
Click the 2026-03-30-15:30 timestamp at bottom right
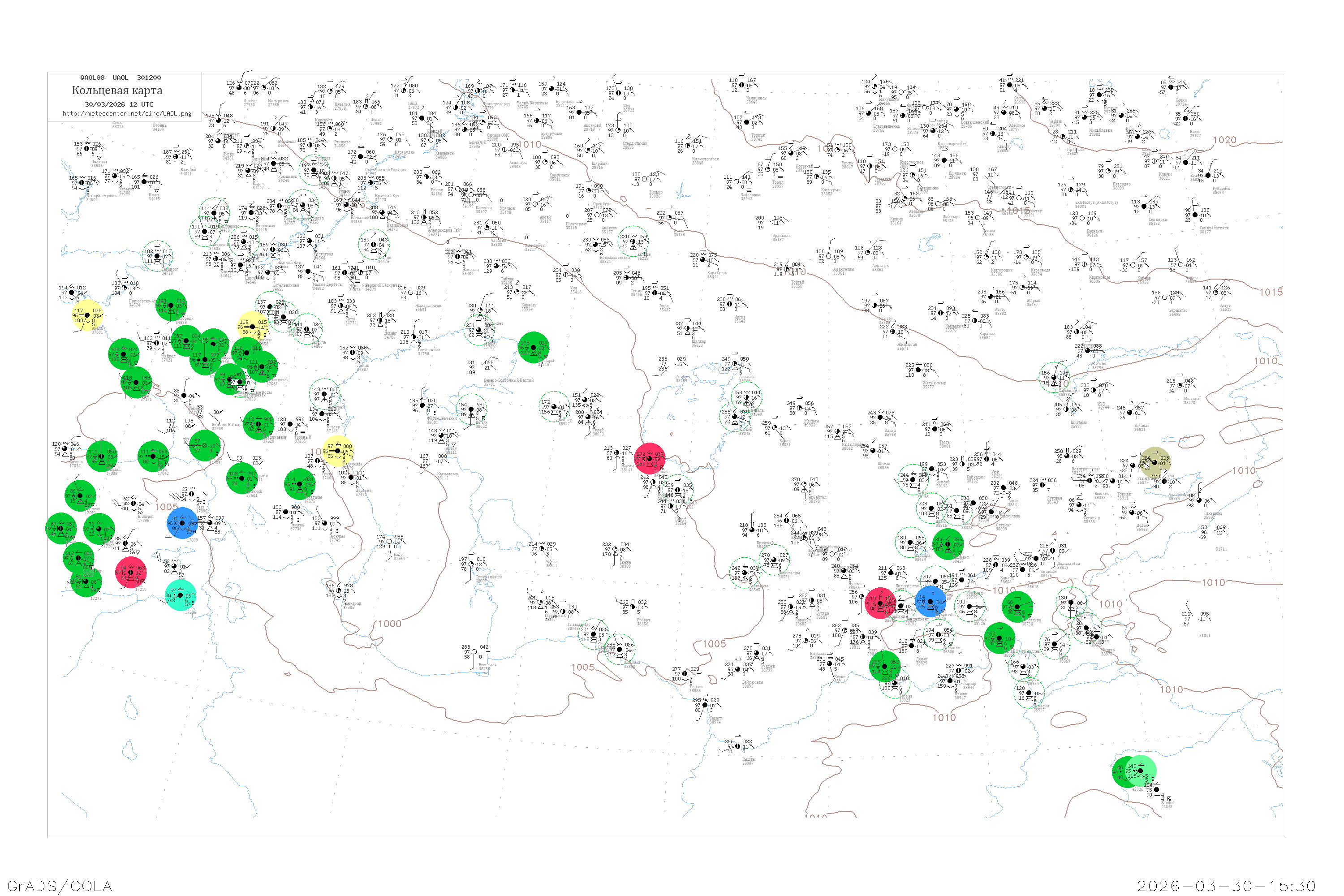pyautogui.click(x=1226, y=886)
